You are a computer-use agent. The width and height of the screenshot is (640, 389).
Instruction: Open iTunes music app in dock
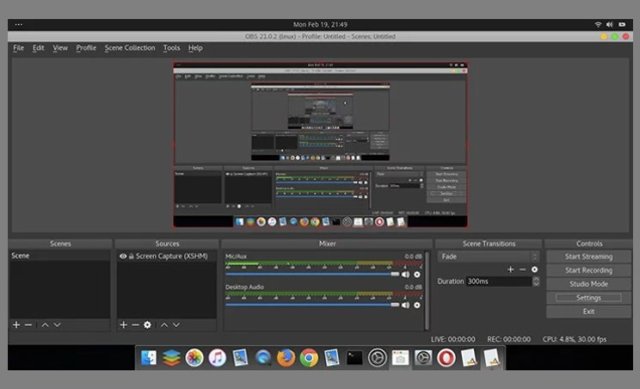pyautogui.click(x=217, y=358)
